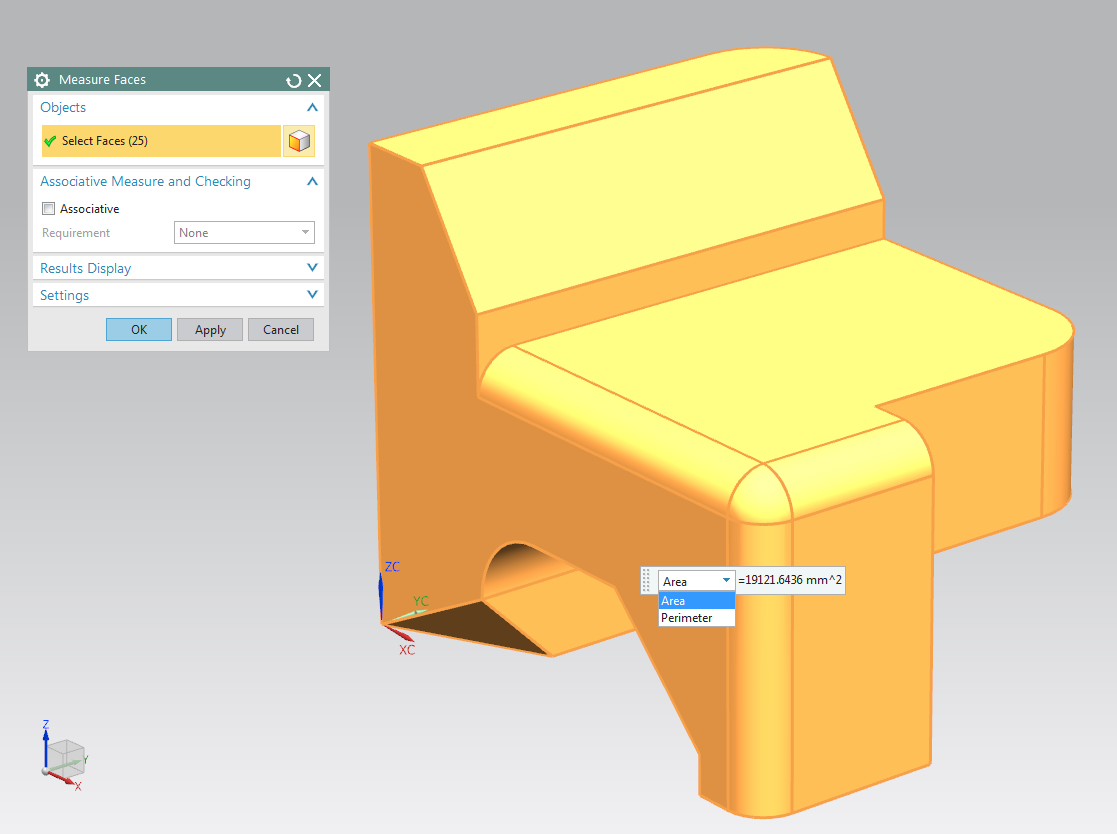Click the XC axis of the WCS
The width and height of the screenshot is (1117, 834).
(x=400, y=632)
